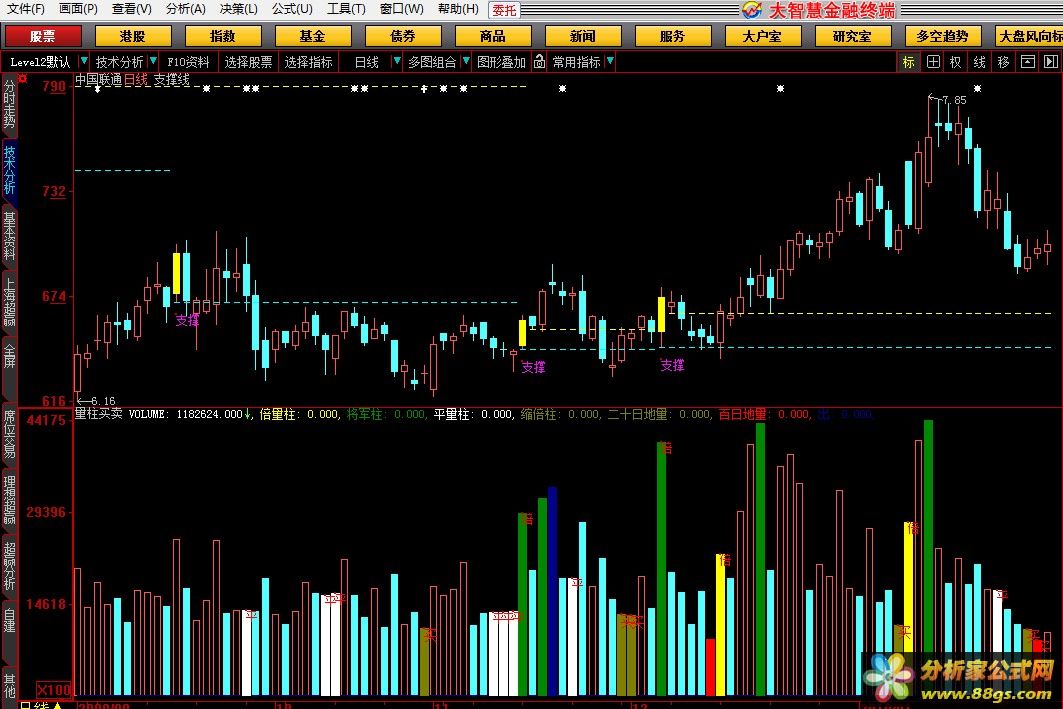The height and width of the screenshot is (709, 1063).
Task: Click the 服务 button
Action: pyautogui.click(x=673, y=36)
